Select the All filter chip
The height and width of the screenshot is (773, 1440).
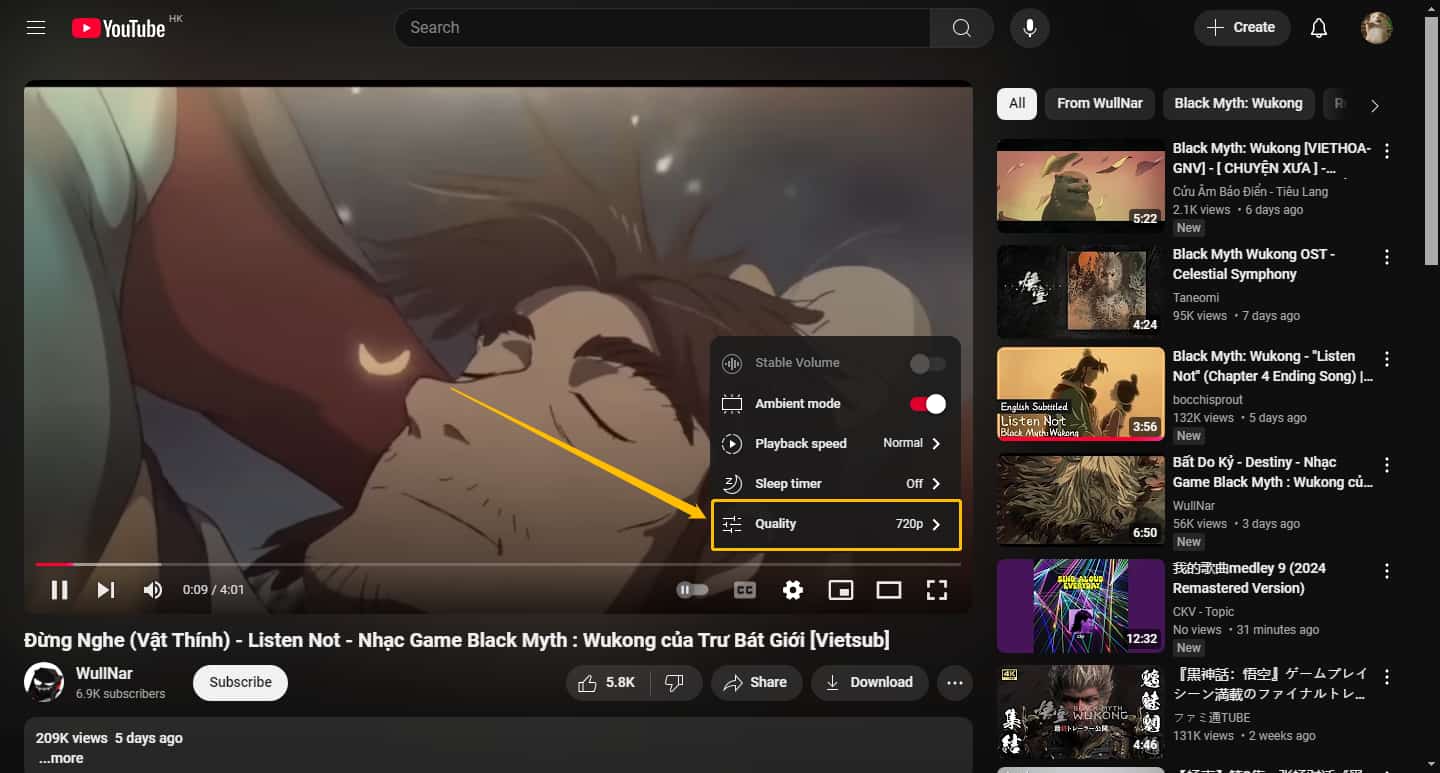coord(1017,103)
